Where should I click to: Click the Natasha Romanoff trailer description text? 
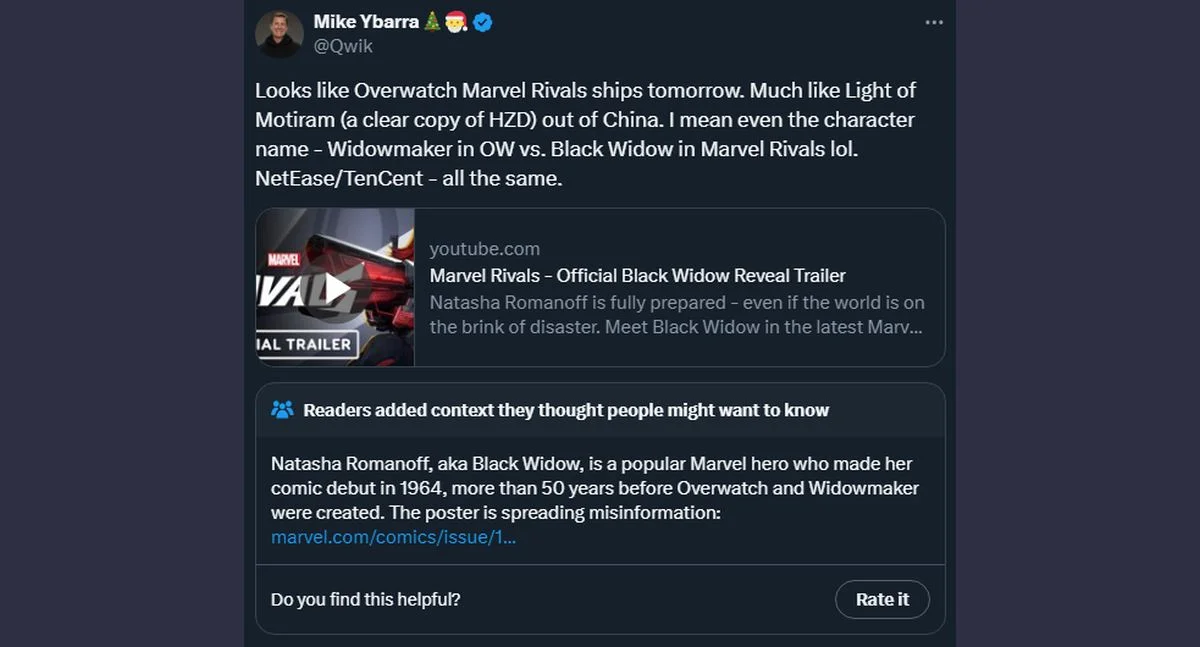click(676, 314)
